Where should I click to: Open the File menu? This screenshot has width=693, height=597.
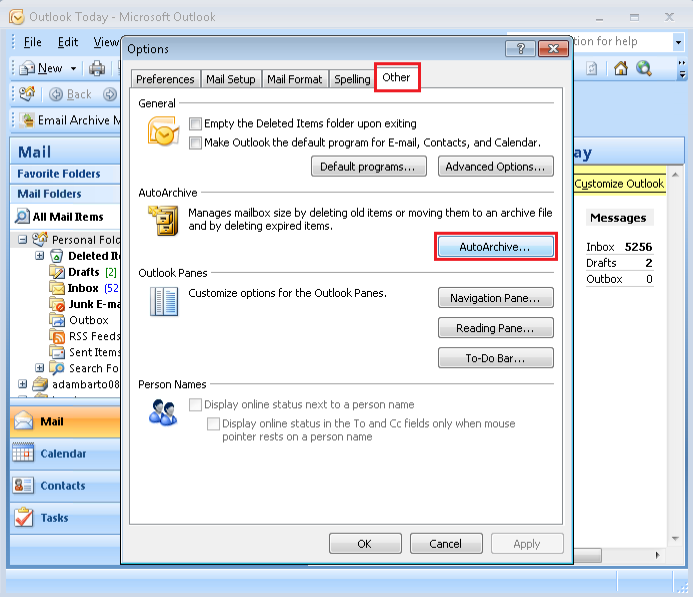32,42
